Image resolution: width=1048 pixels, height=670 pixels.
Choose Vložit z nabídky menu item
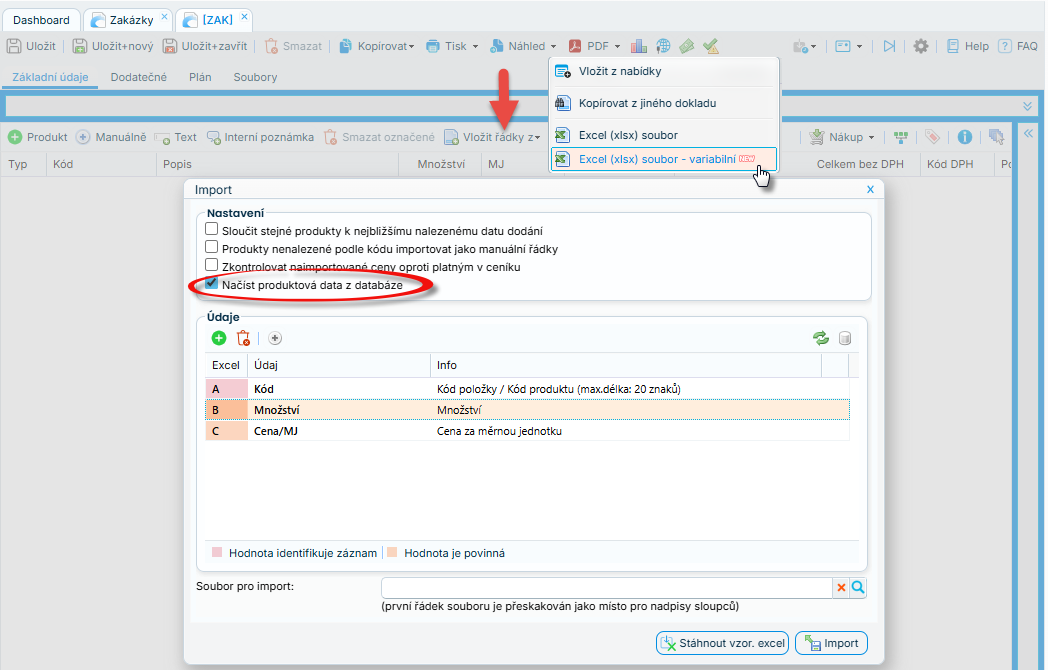664,71
